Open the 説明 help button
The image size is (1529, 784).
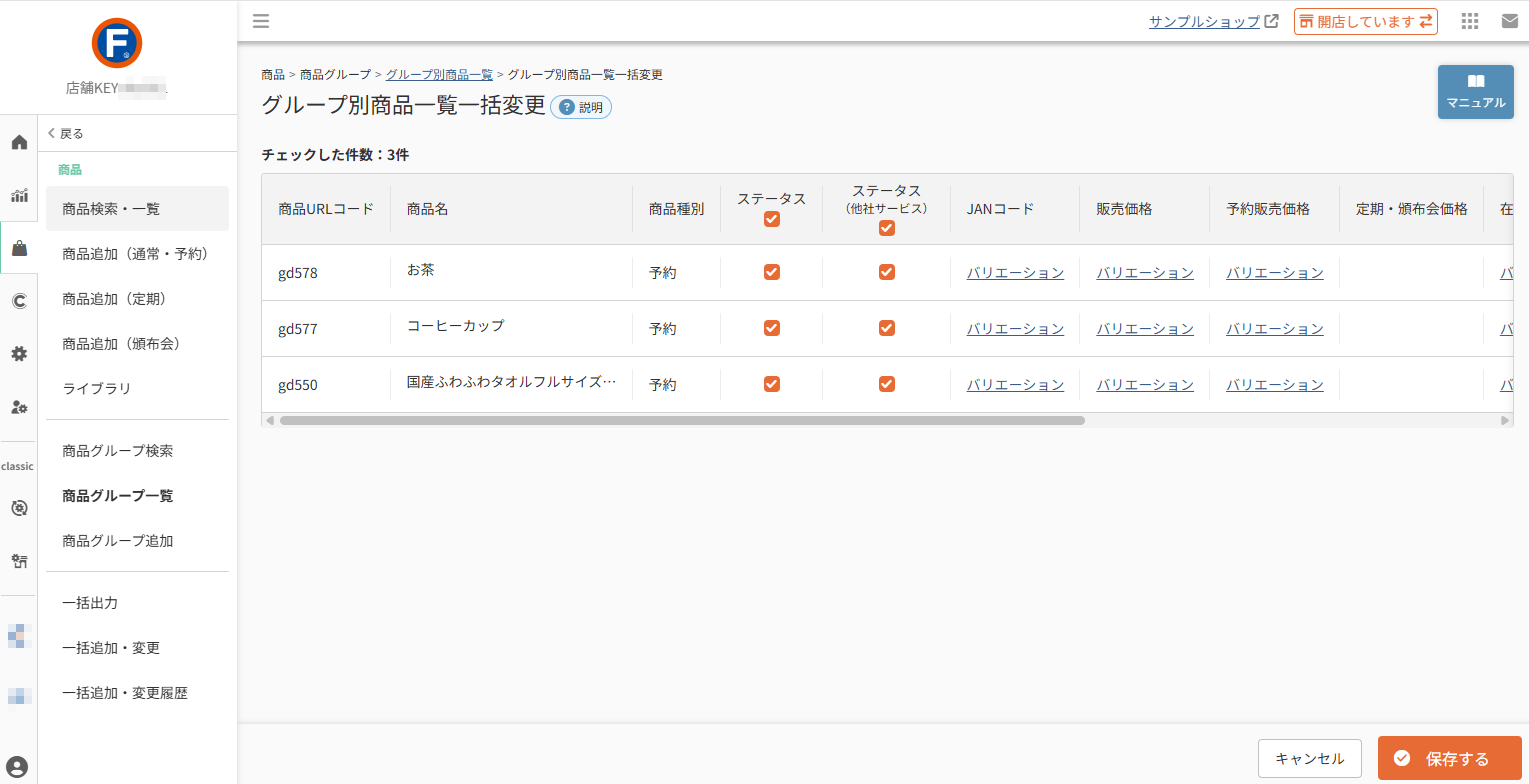pos(581,107)
